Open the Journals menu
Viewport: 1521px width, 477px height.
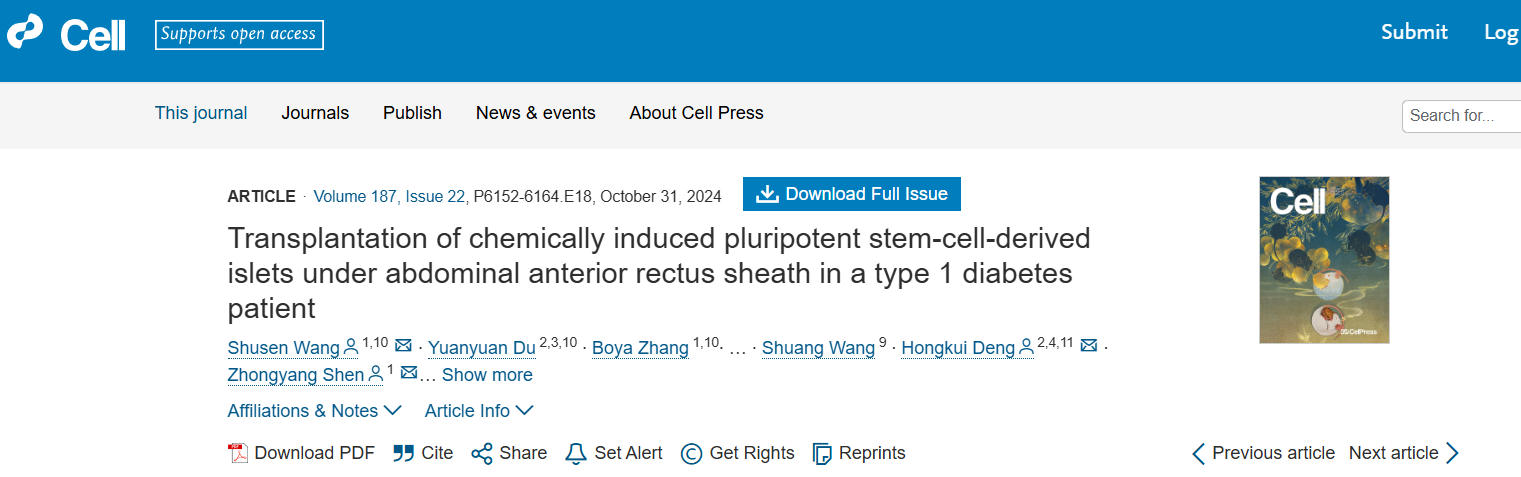(315, 113)
